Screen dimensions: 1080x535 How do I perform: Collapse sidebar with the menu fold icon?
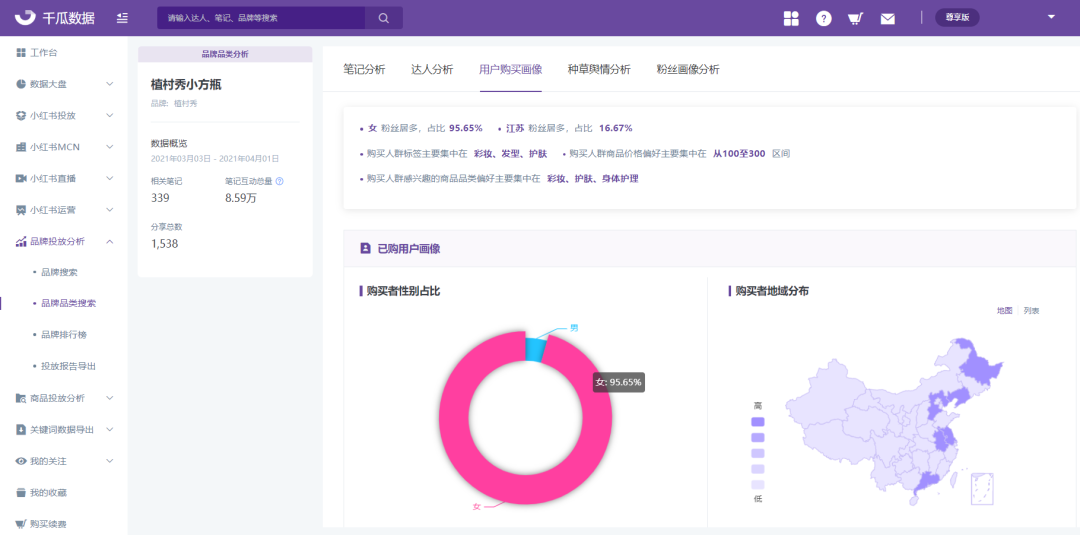tap(122, 18)
